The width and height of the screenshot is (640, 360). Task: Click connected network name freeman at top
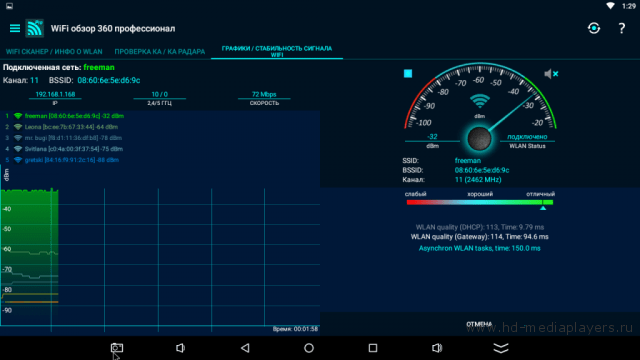(x=99, y=67)
